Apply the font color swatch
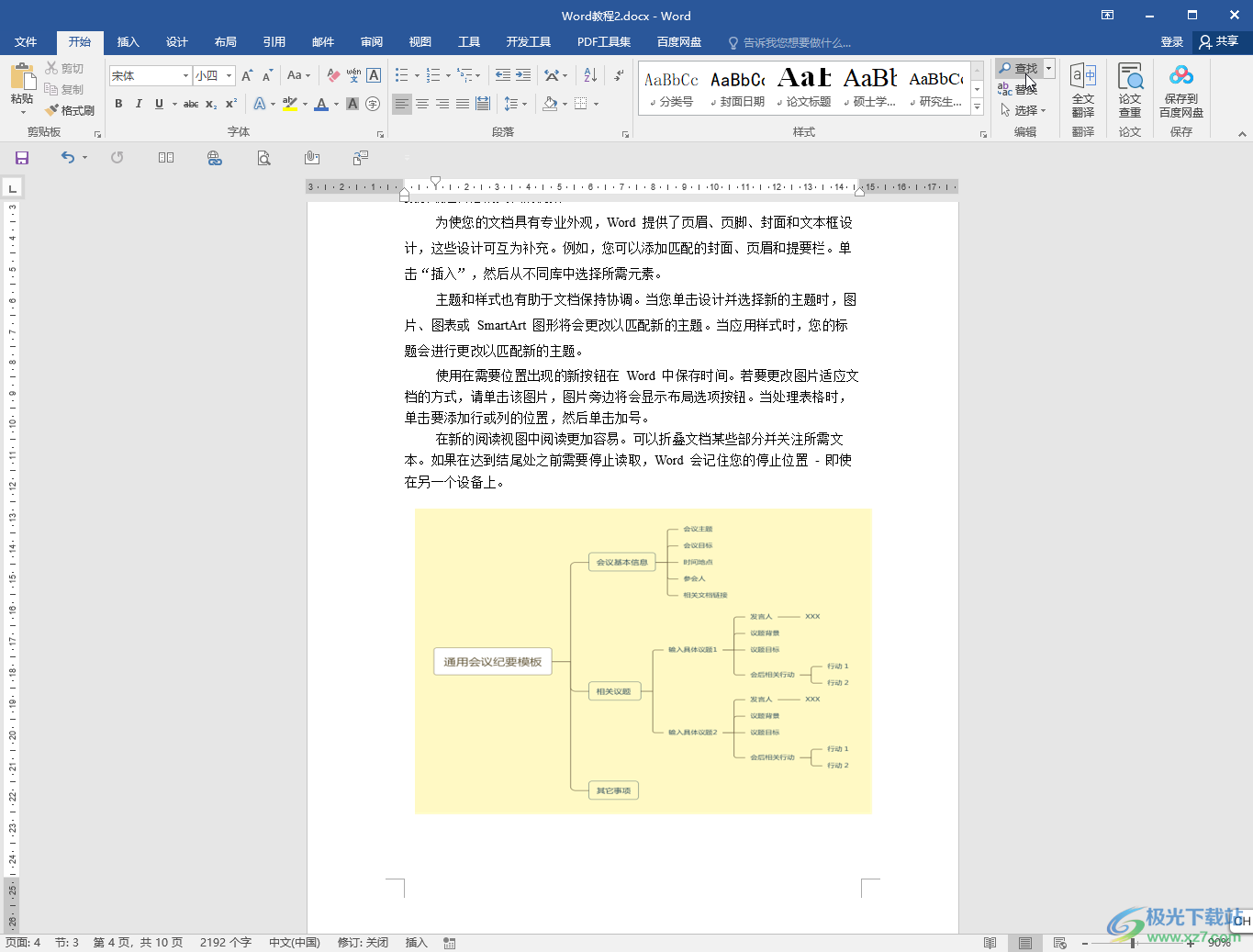This screenshot has width=1253, height=952. [x=321, y=104]
